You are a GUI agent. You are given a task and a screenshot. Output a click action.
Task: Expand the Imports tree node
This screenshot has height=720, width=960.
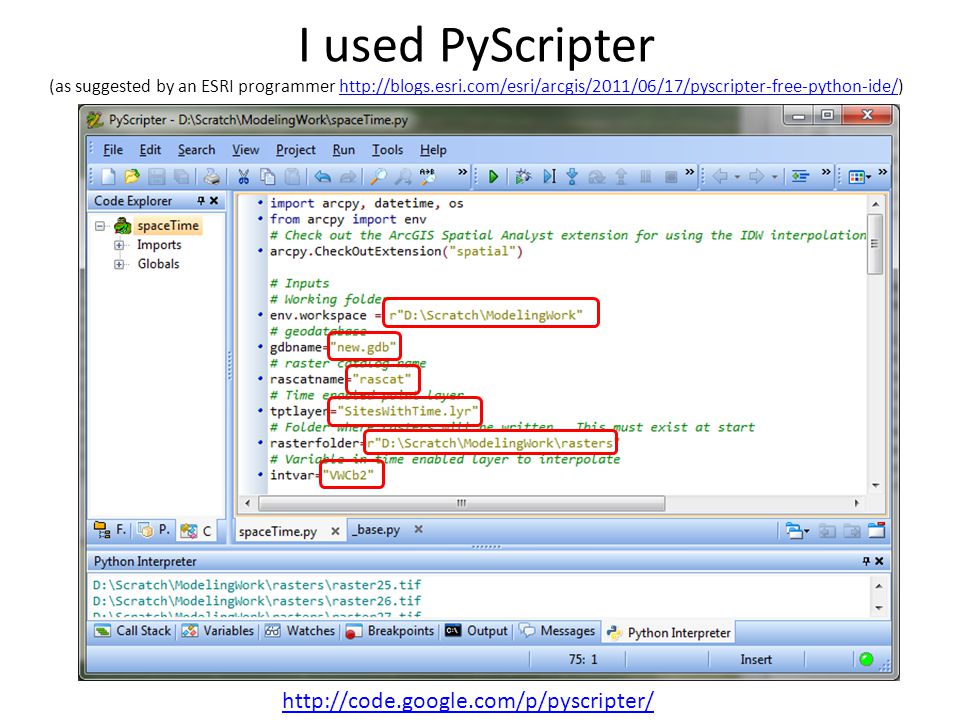[119, 246]
